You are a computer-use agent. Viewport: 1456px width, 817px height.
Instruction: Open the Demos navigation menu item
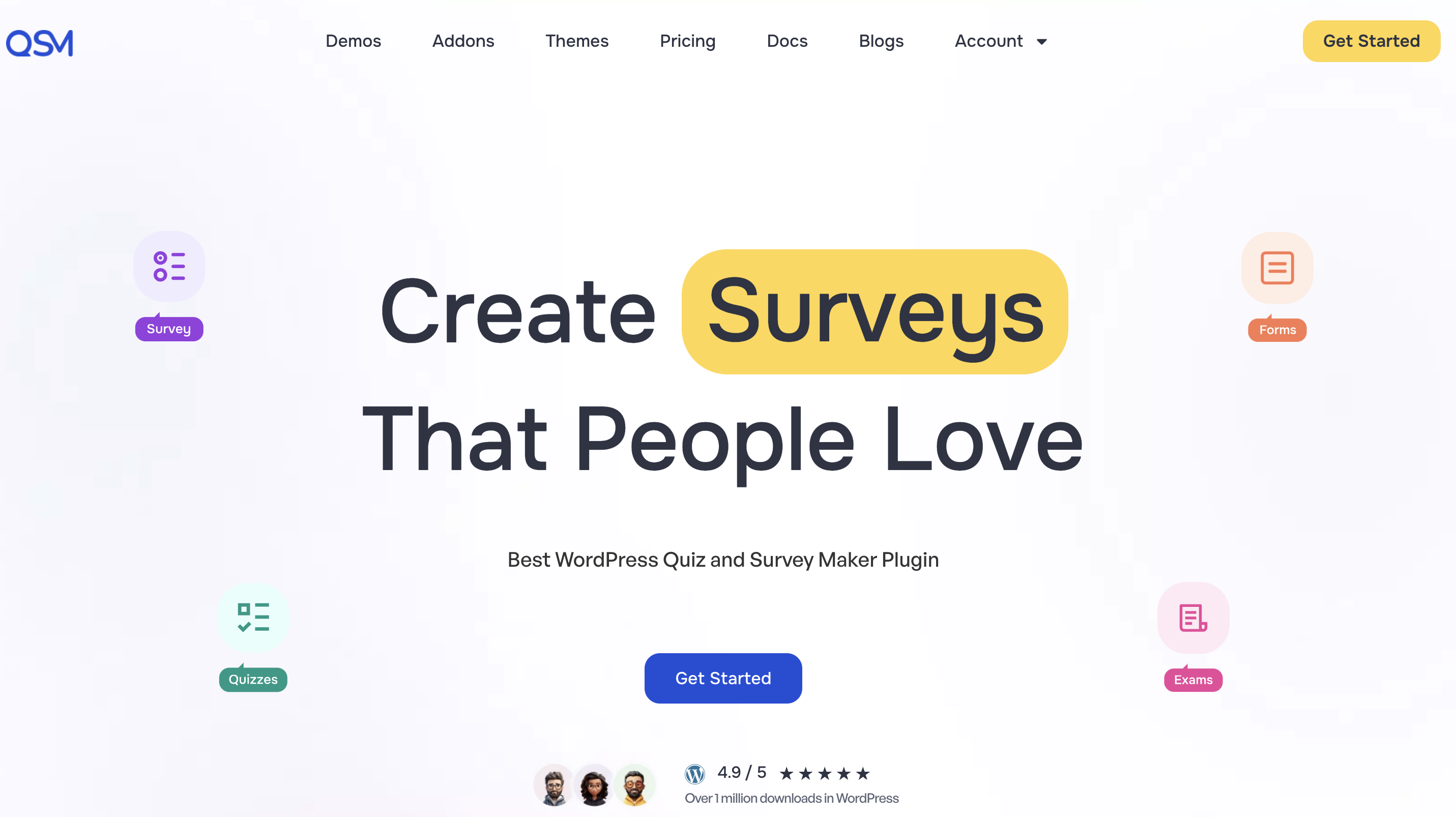tap(353, 41)
